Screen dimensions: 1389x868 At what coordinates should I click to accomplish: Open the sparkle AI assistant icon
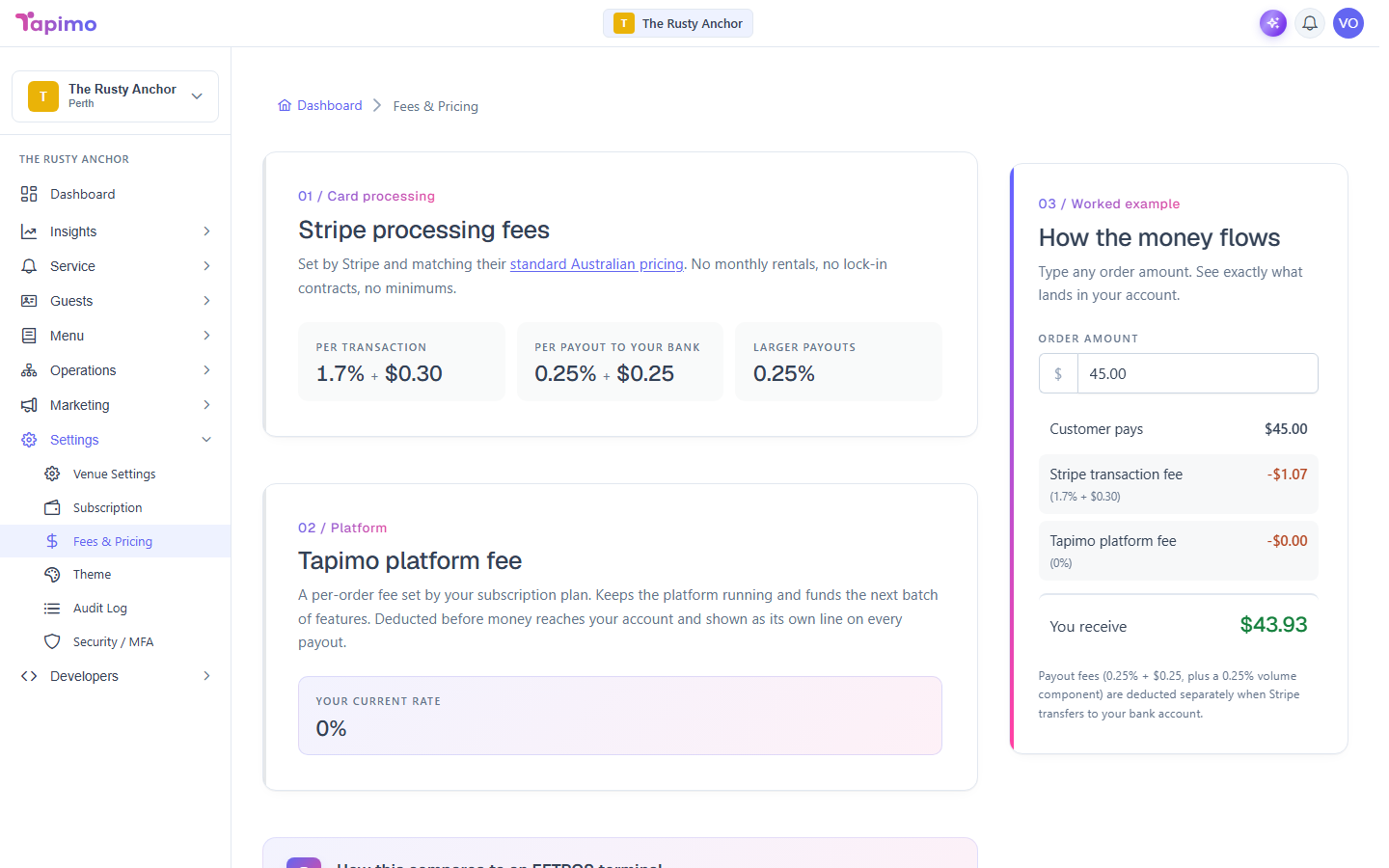(1273, 23)
